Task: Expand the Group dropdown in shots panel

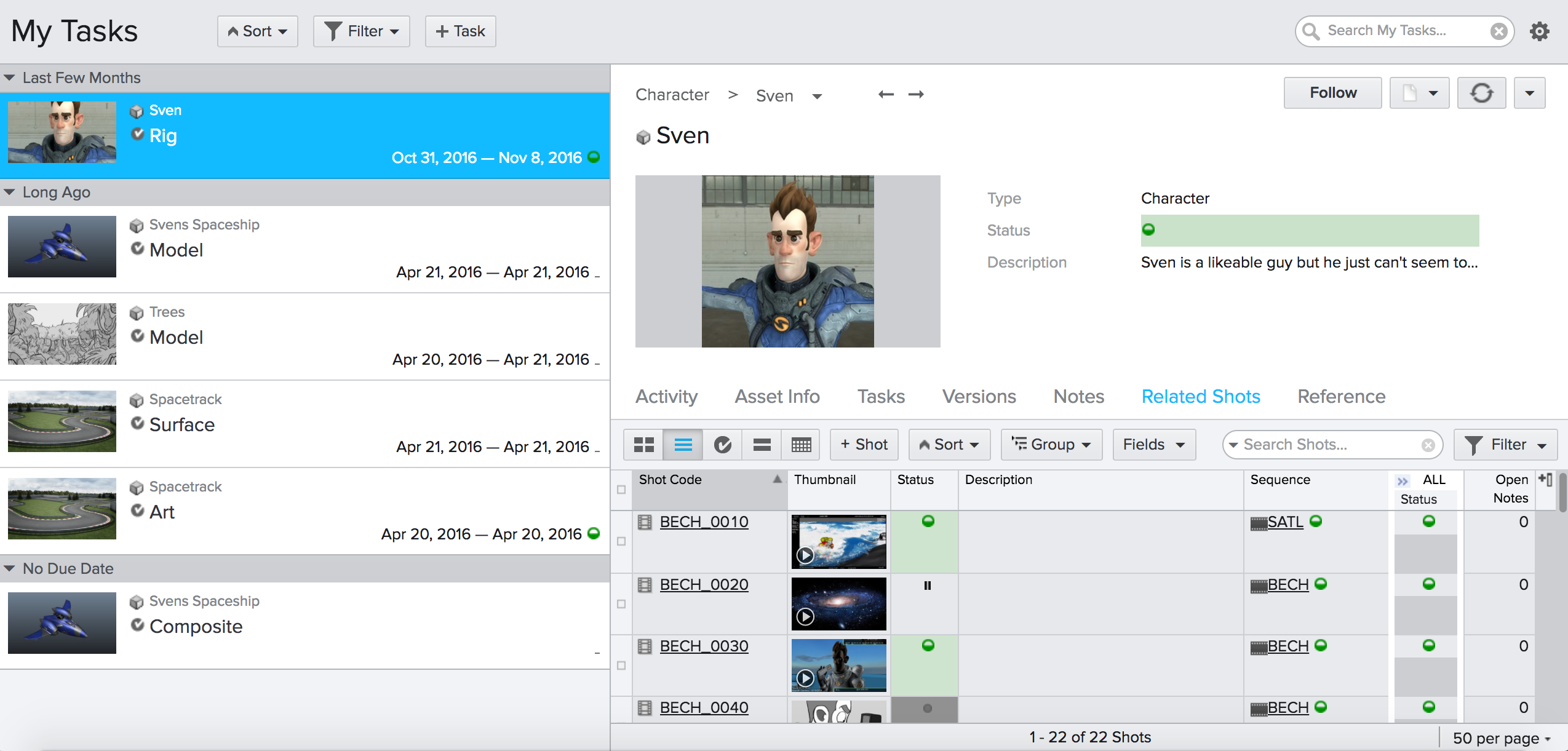Action: coord(1051,444)
